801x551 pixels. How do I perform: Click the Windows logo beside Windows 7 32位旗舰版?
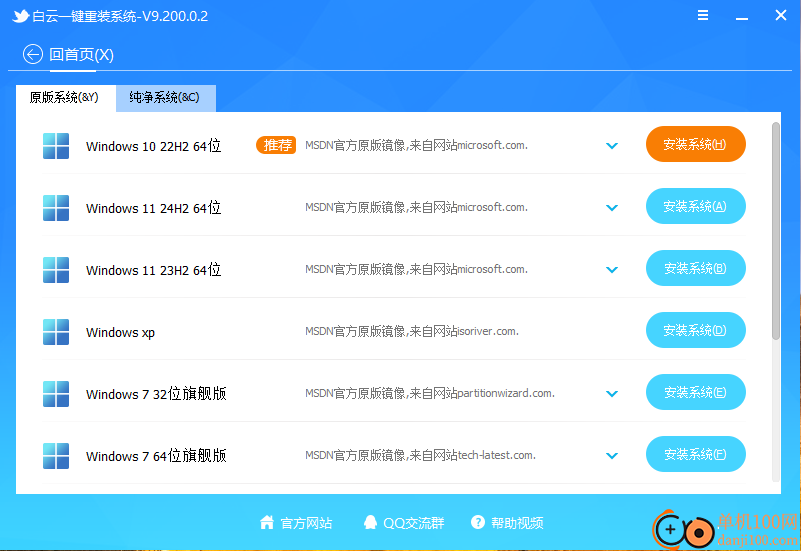coord(56,394)
